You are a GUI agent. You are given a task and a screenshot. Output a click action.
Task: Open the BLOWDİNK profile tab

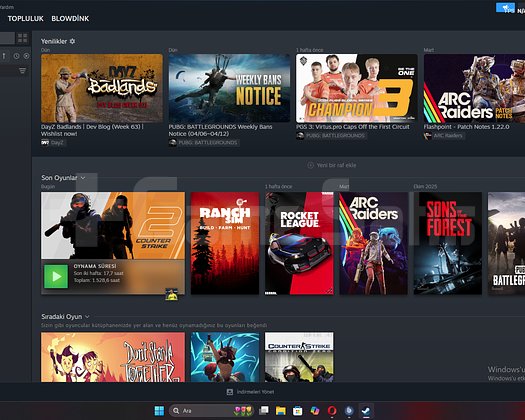(70, 19)
